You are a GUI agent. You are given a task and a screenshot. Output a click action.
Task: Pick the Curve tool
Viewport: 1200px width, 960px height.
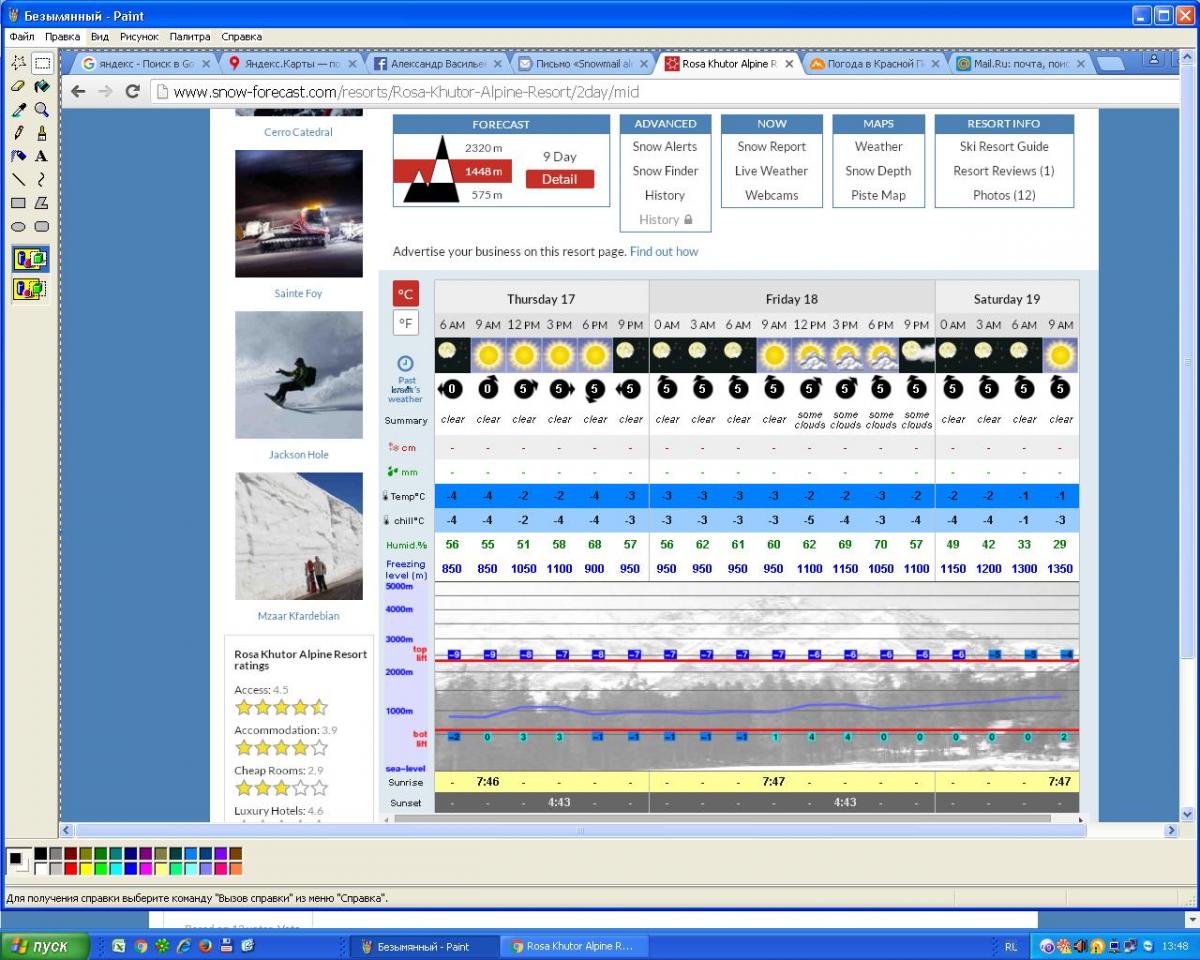(x=42, y=180)
